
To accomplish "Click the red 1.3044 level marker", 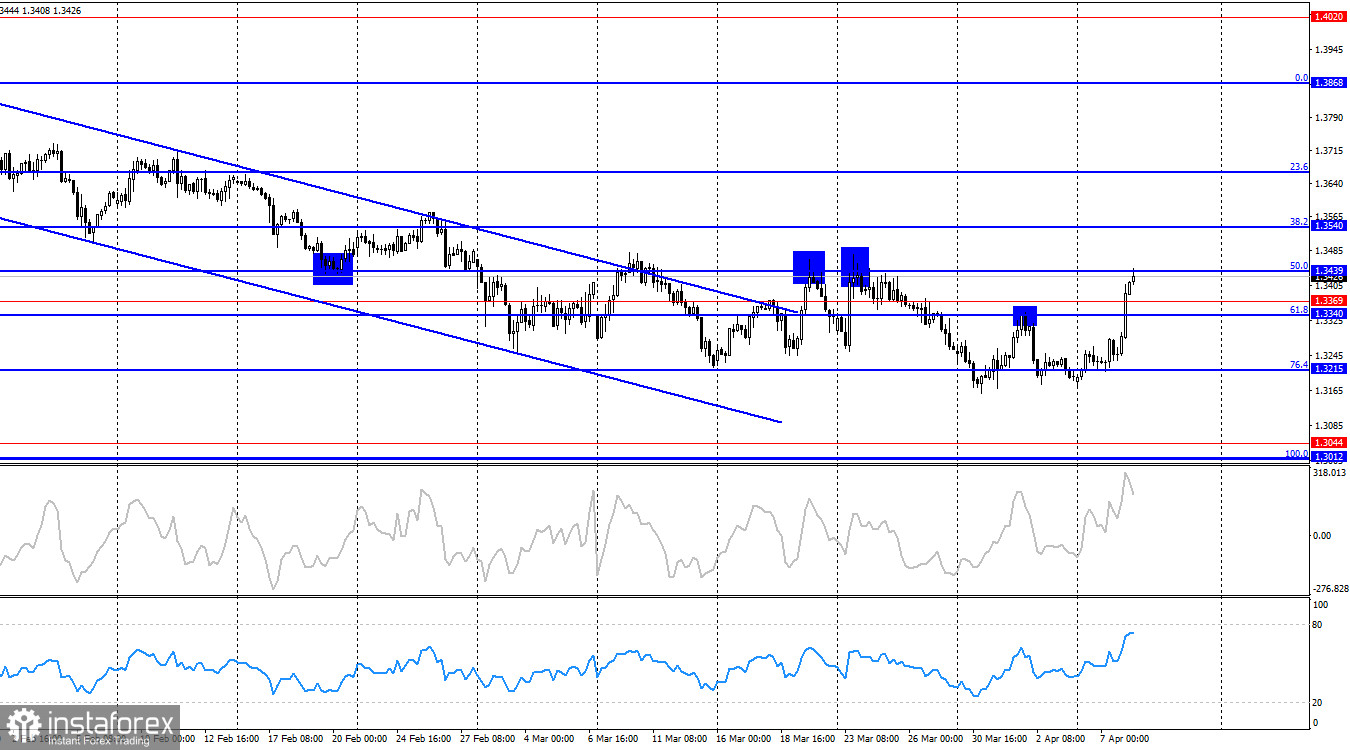I will point(1329,441).
